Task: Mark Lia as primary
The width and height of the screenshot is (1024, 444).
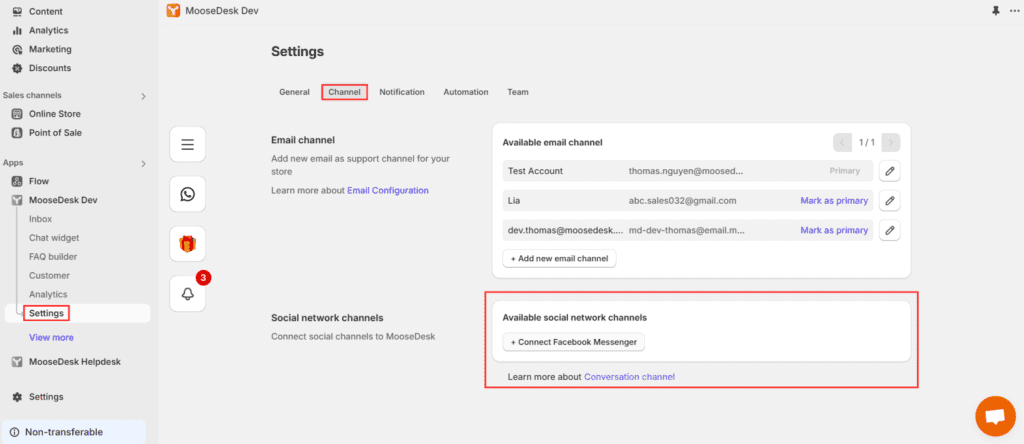Action: [x=834, y=200]
